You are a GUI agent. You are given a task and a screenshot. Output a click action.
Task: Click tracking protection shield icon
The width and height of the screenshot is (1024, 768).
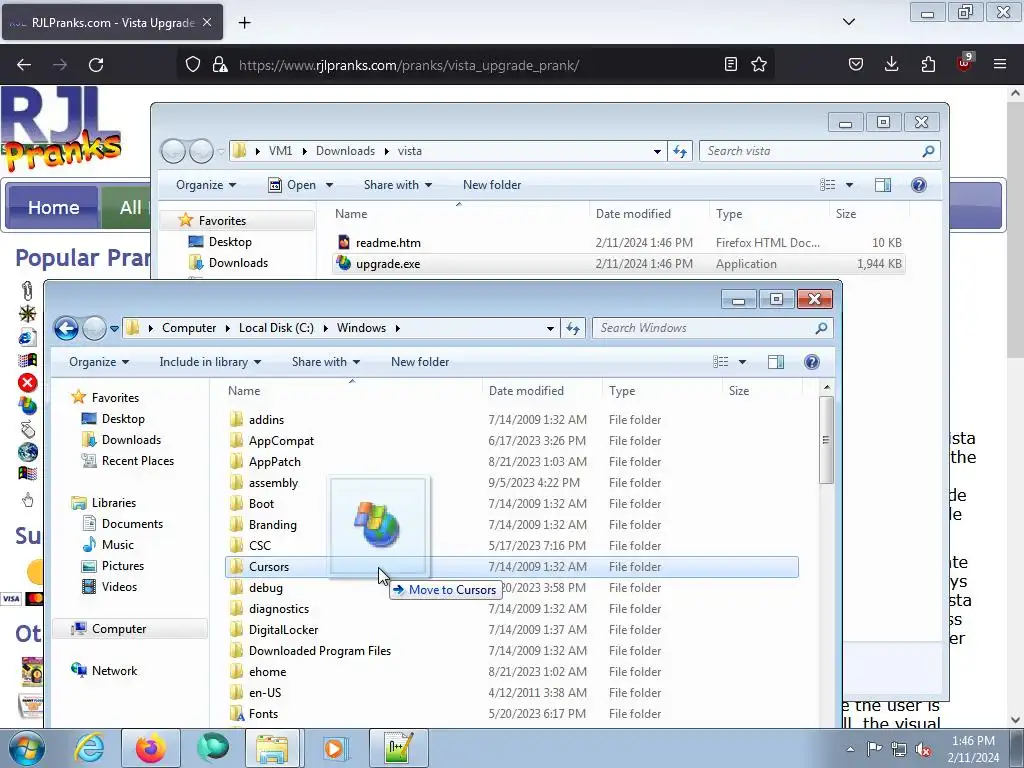coord(193,65)
